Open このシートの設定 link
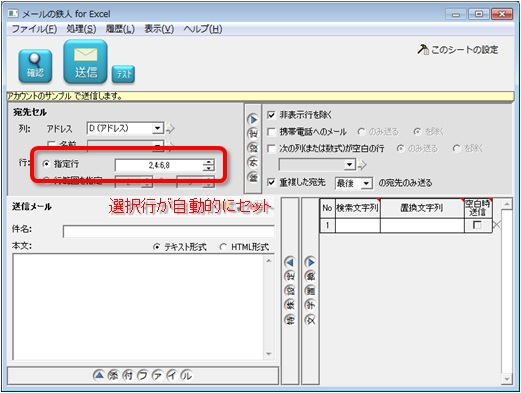Image resolution: width=521 pixels, height=393 pixels. 465,50
